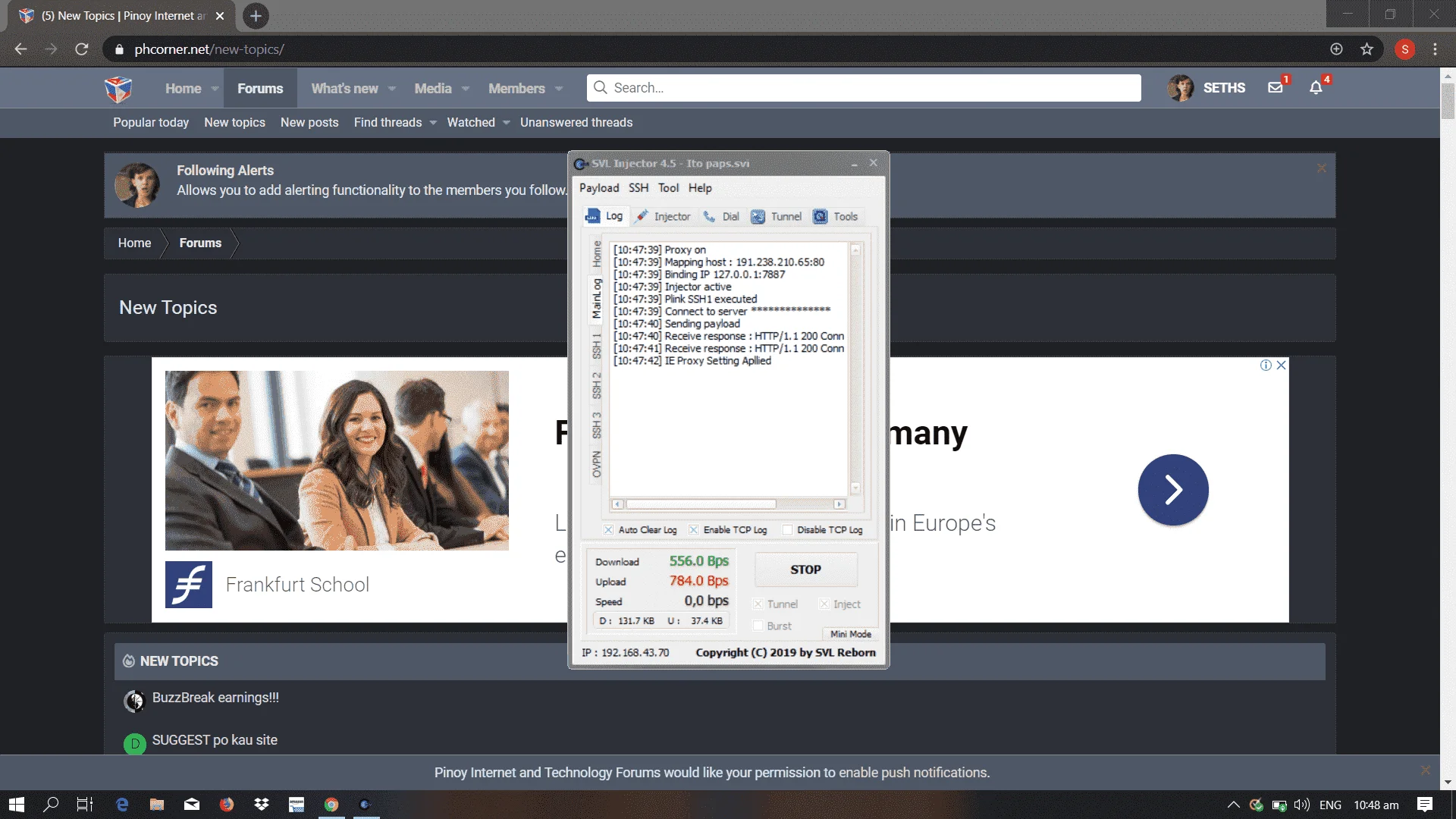Open the inbox envelope icon

coord(1276,88)
